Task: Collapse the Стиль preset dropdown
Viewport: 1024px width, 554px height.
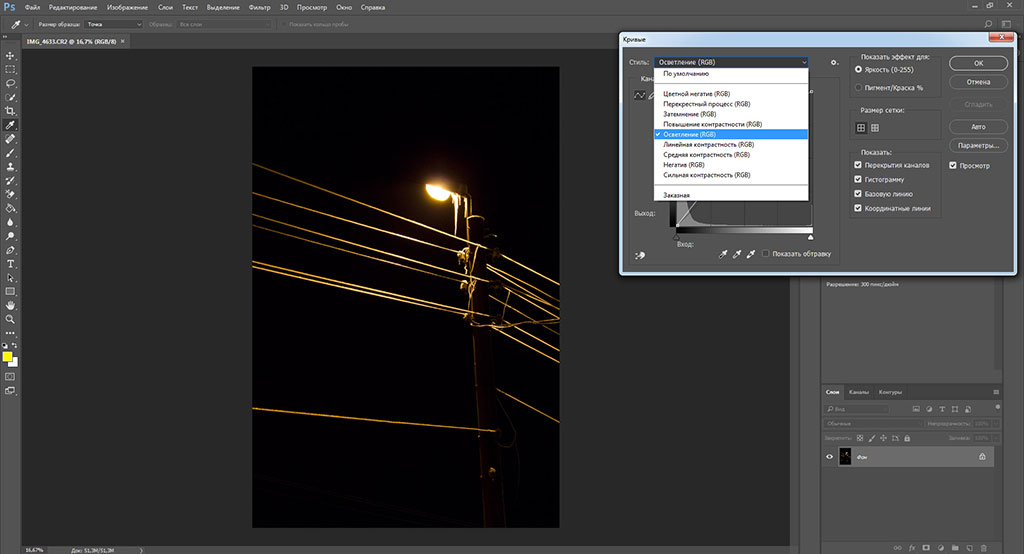Action: click(x=803, y=62)
